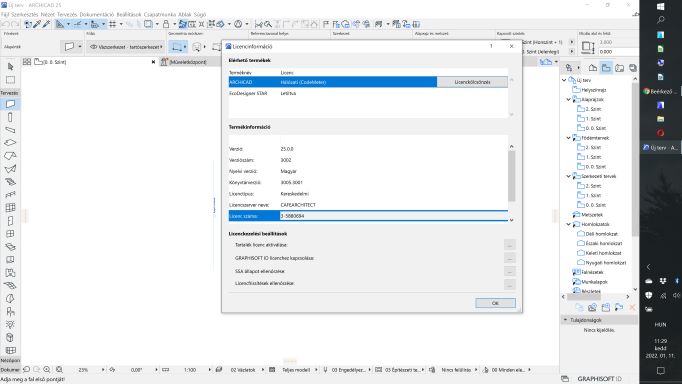Open the Layout Book in the Navigator
This screenshot has width=682, height=384.
coord(619,67)
